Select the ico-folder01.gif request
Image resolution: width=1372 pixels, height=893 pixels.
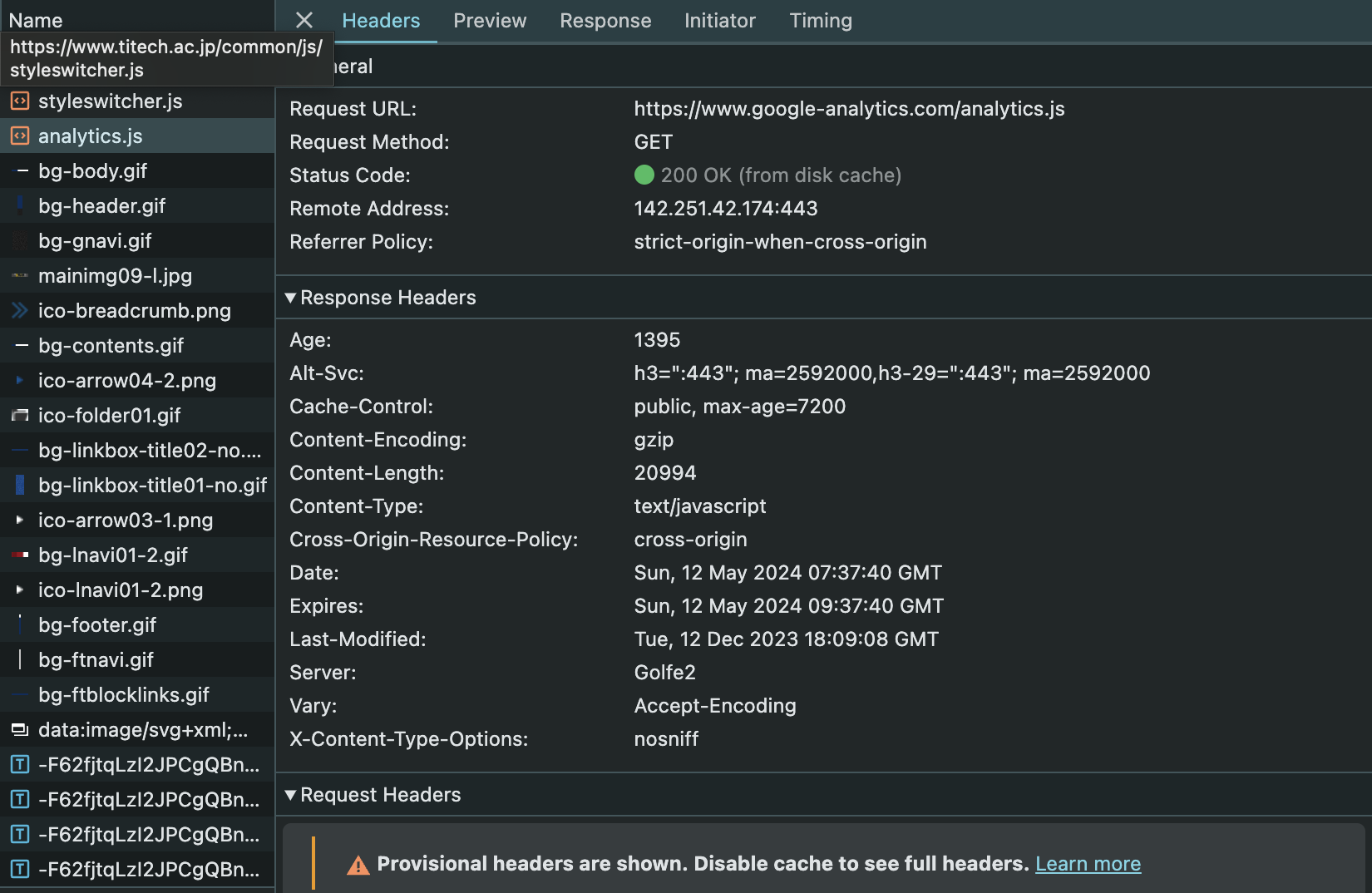[137, 416]
